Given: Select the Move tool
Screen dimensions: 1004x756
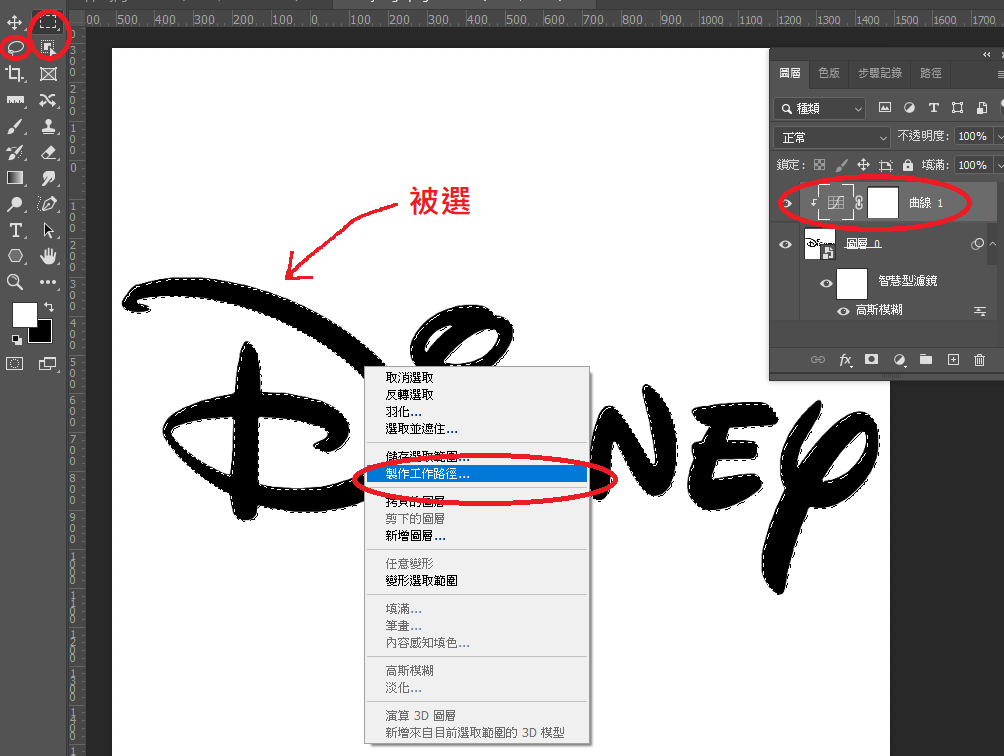Looking at the screenshot, I should point(15,22).
